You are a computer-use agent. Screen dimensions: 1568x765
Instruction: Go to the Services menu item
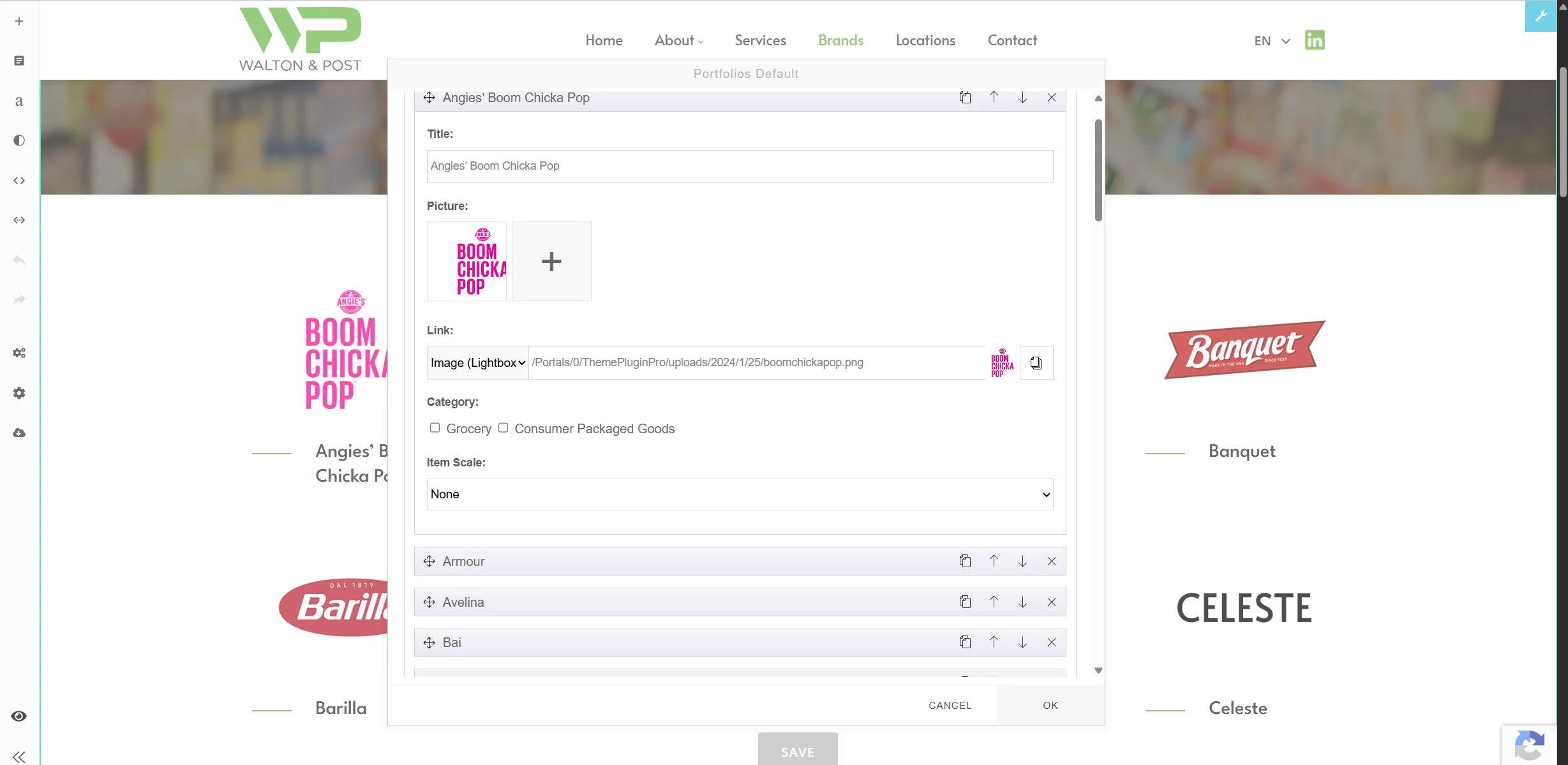coord(761,40)
